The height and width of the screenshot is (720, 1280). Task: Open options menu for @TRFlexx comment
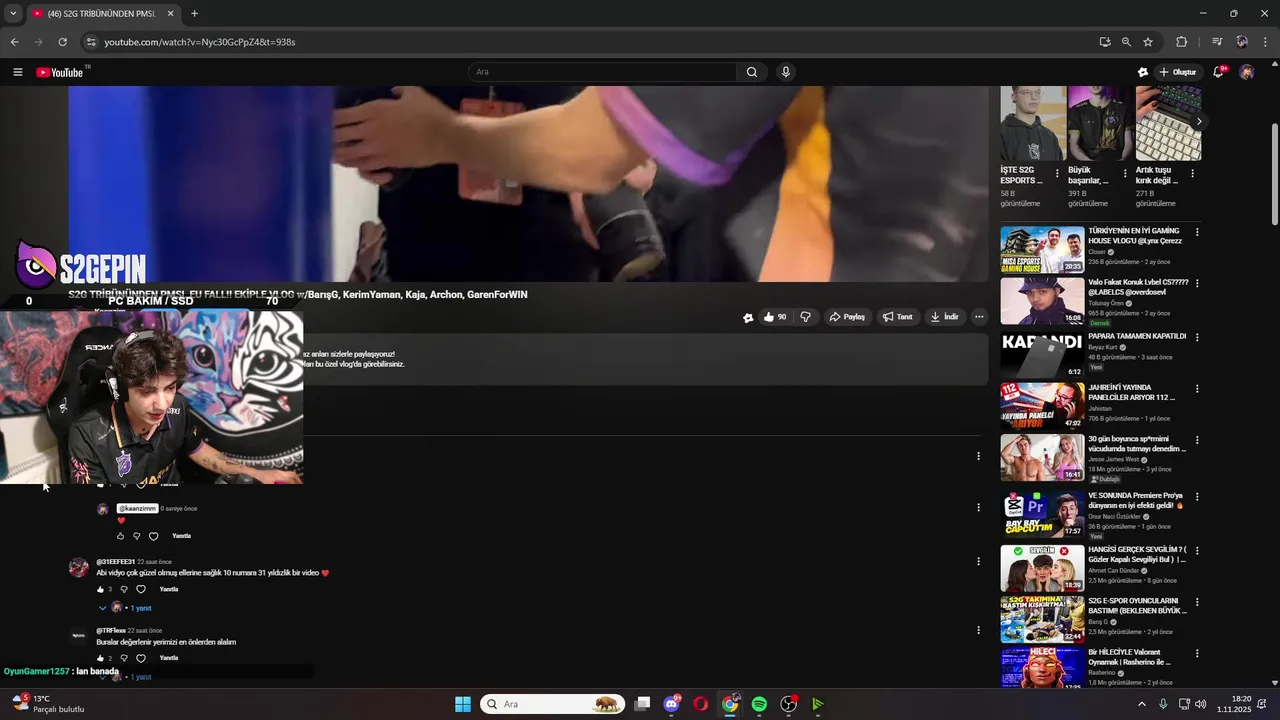click(978, 630)
